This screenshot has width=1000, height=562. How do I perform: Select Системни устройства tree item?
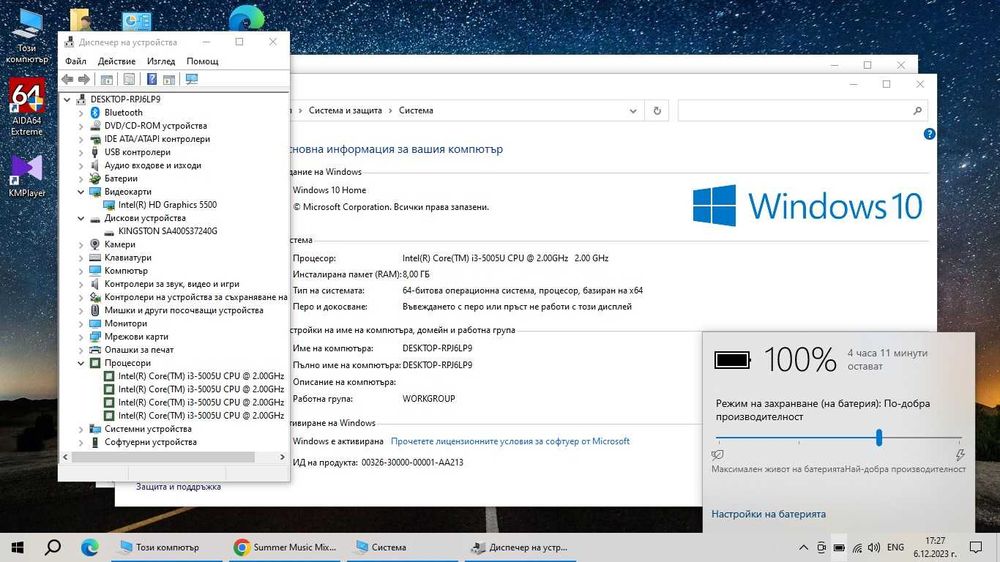(x=148, y=429)
